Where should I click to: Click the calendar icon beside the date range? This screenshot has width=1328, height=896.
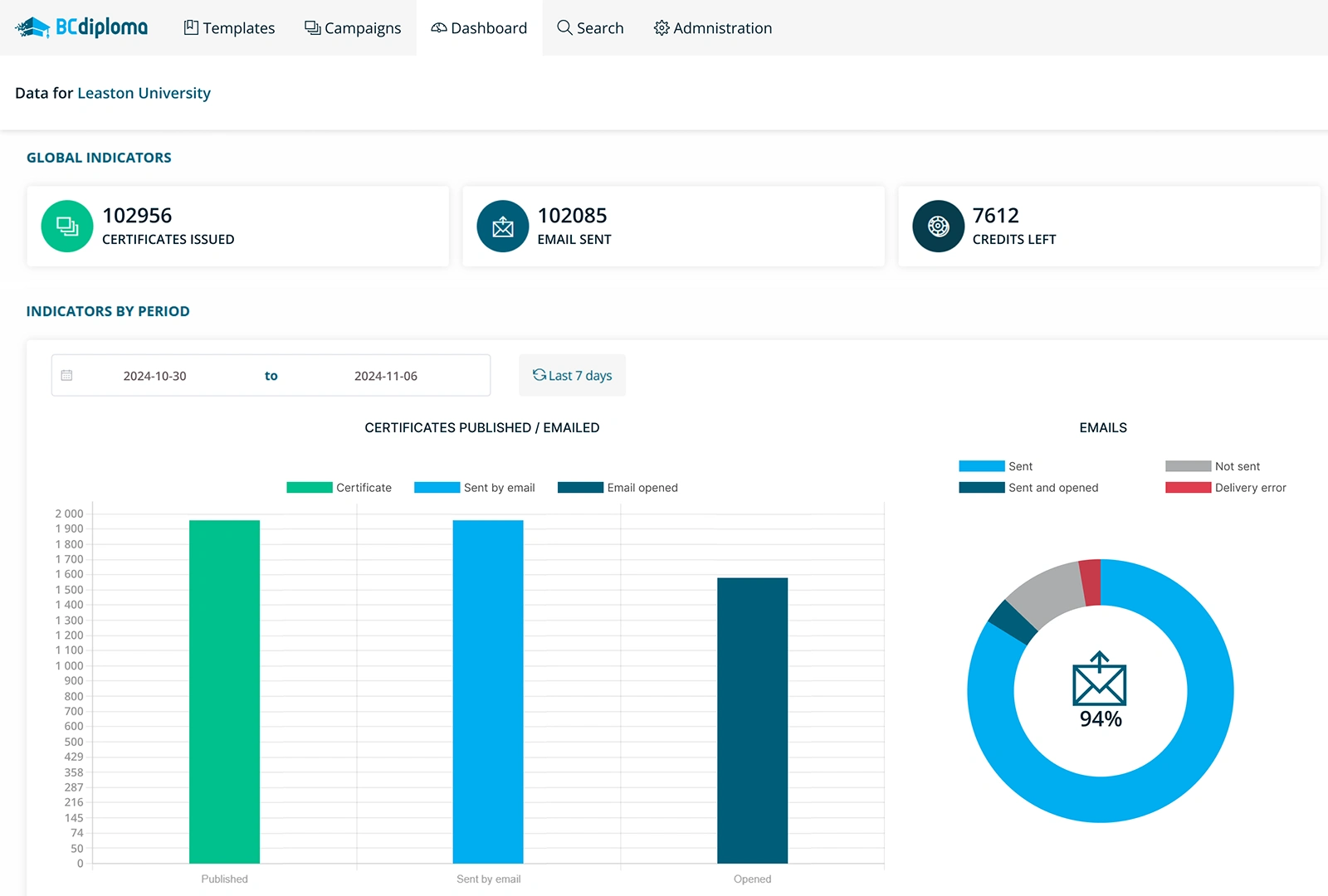point(66,375)
